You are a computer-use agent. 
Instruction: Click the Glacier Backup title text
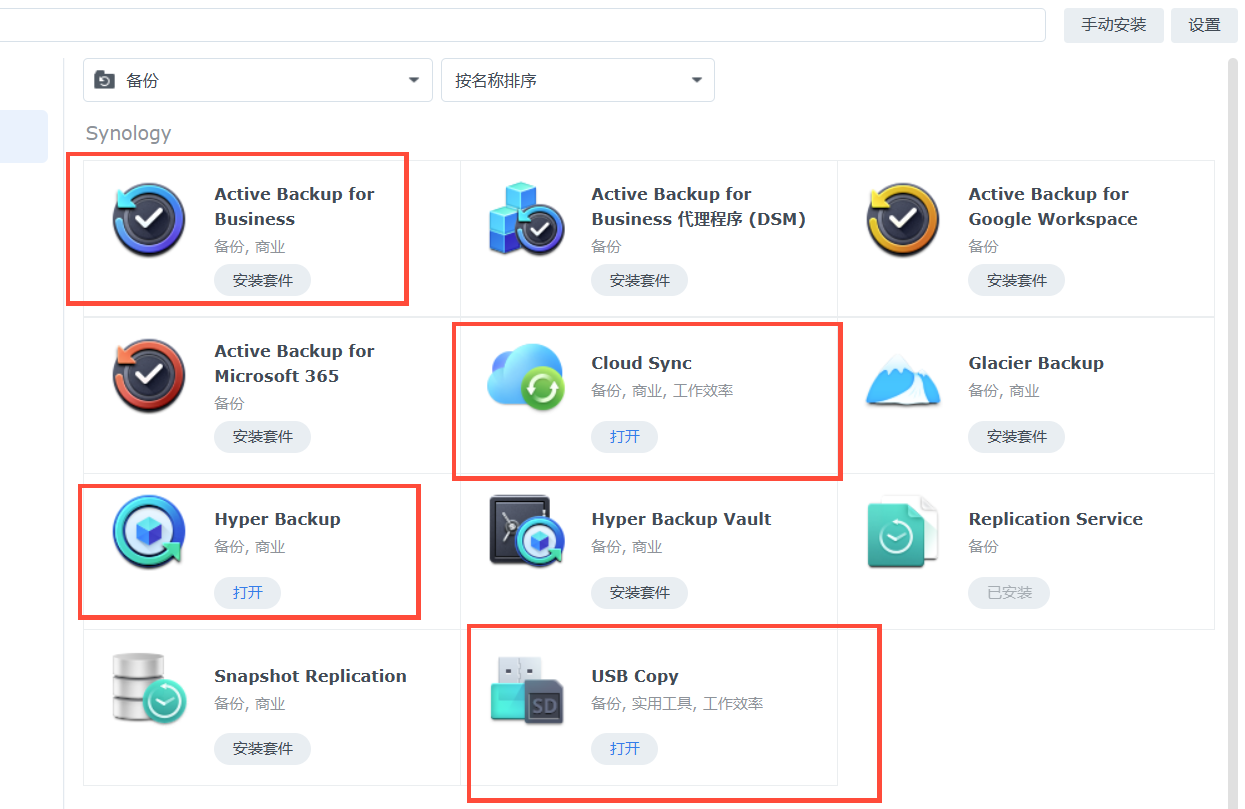pos(1036,363)
